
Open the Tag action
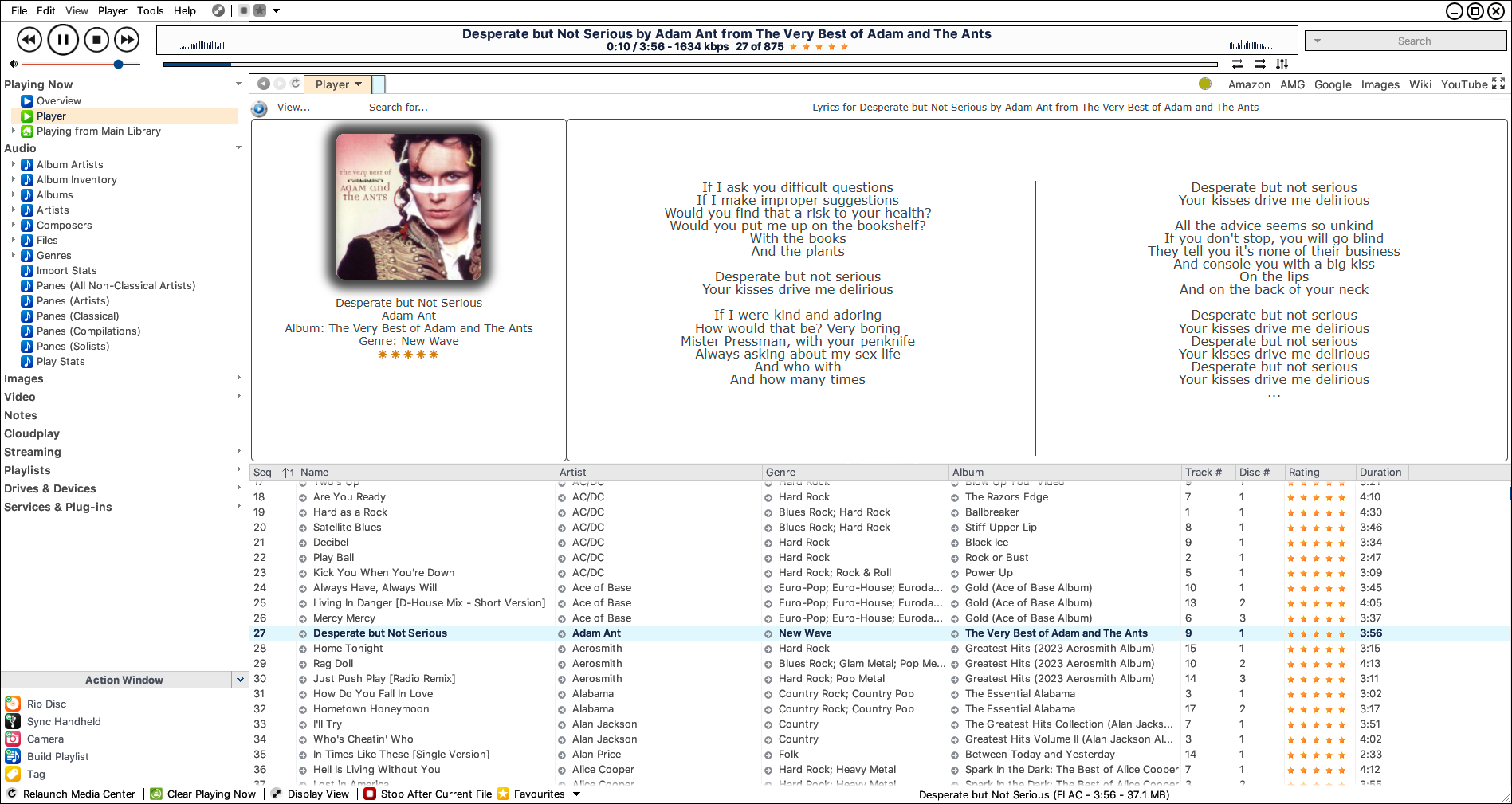(x=13, y=774)
